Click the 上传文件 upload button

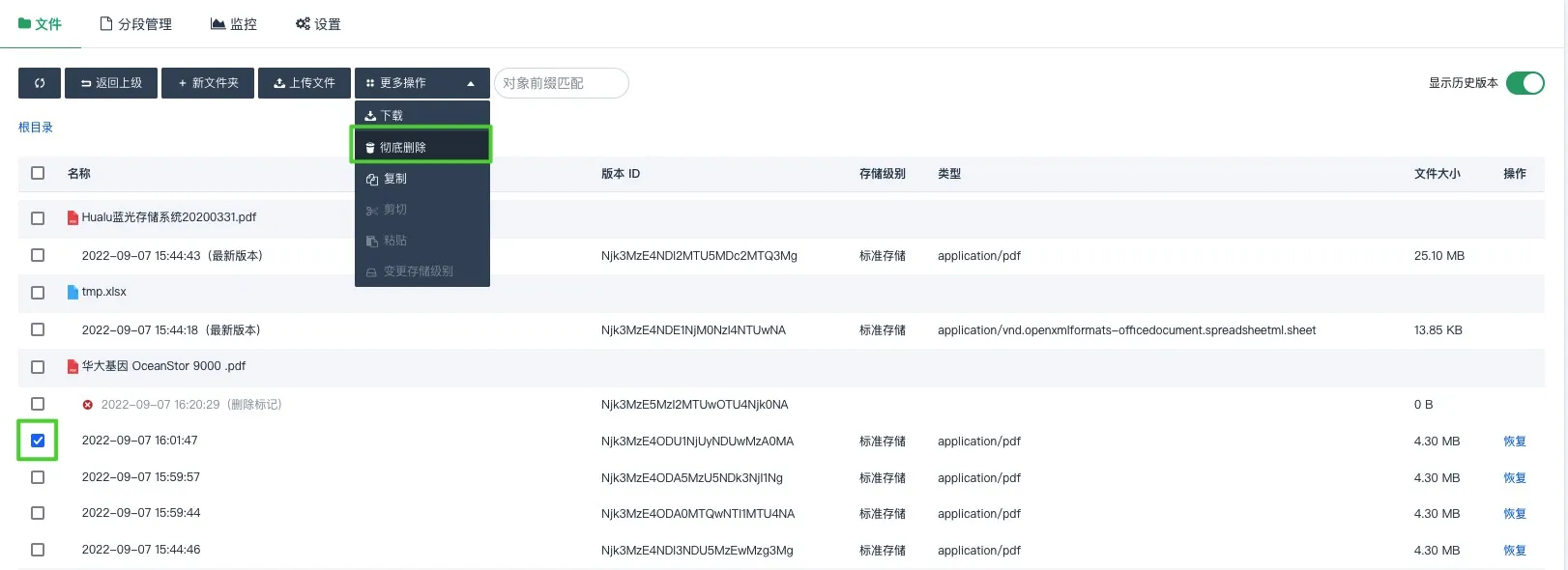[305, 83]
